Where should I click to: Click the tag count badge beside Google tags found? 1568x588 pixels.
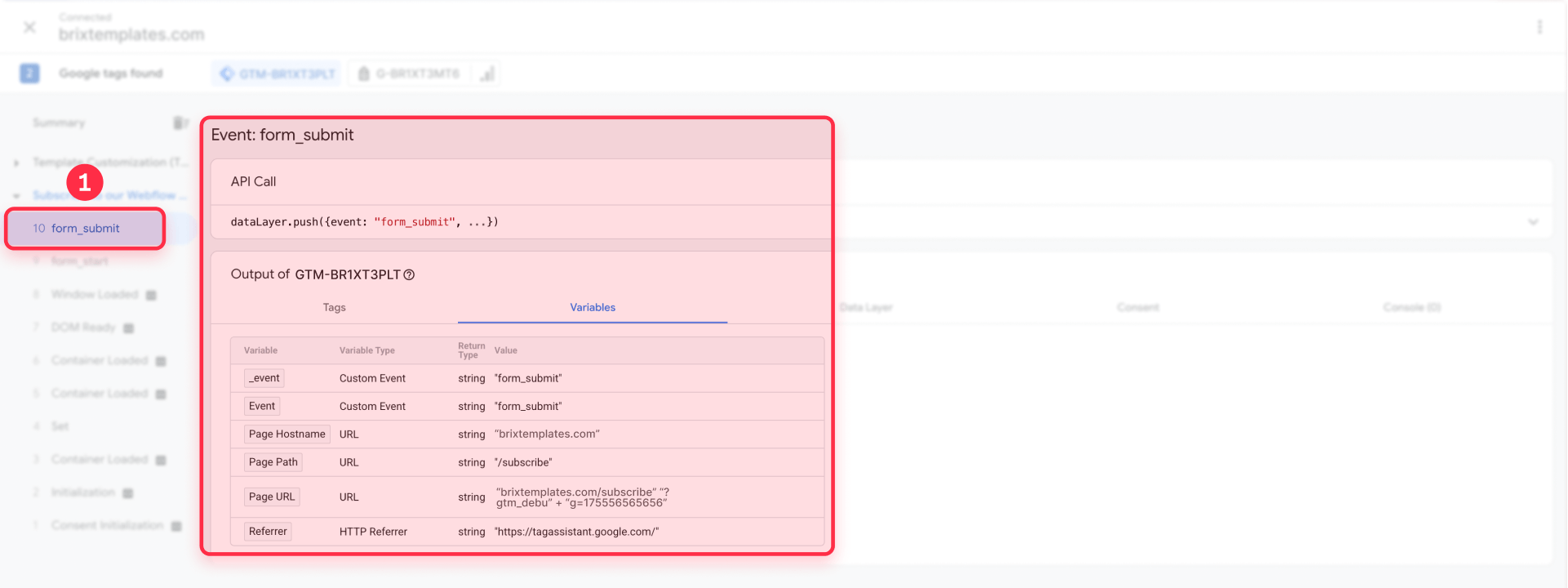click(x=29, y=73)
